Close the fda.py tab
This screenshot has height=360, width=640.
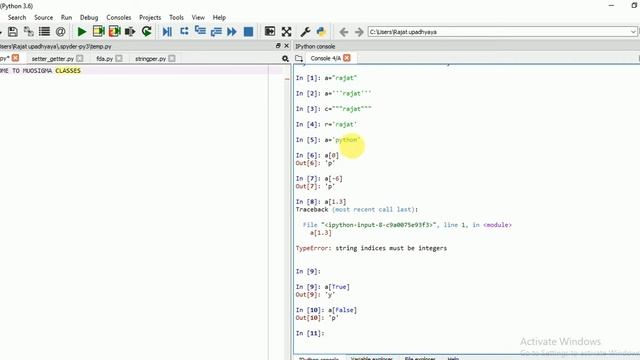(119, 58)
